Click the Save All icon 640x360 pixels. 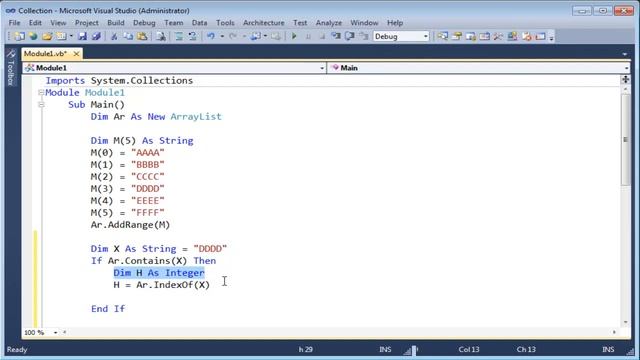pos(96,36)
